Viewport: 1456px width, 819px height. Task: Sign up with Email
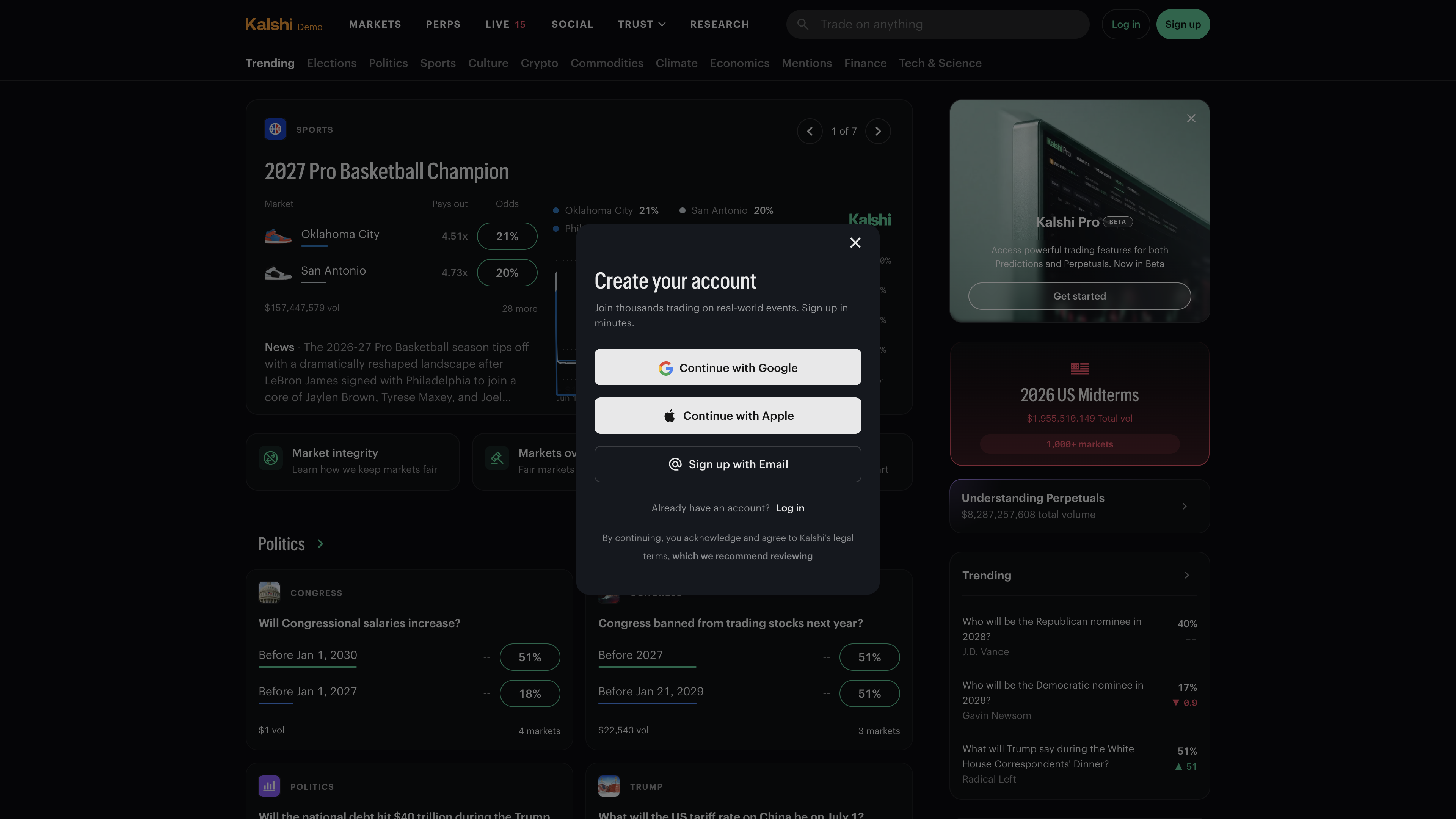point(728,464)
